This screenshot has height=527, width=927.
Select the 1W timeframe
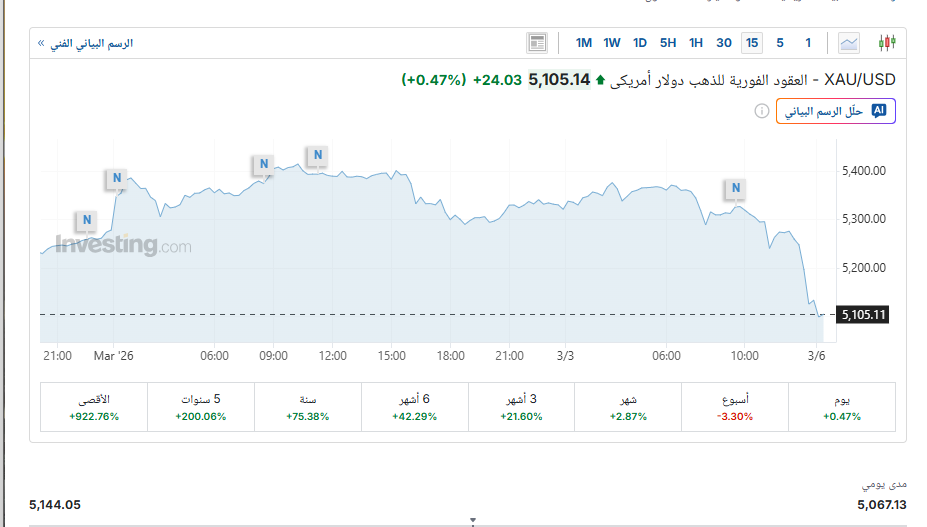coord(612,42)
